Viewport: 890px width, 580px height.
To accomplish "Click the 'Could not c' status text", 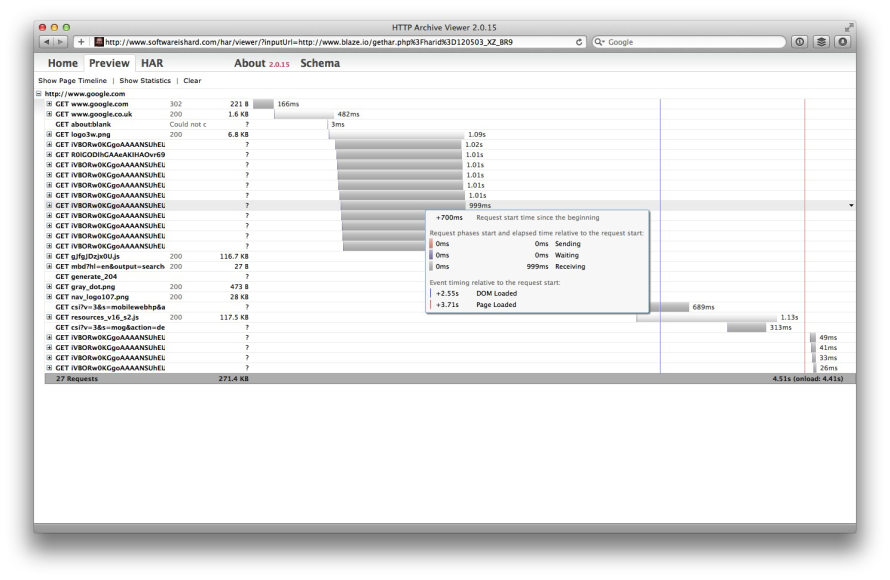I will pyautogui.click(x=188, y=124).
